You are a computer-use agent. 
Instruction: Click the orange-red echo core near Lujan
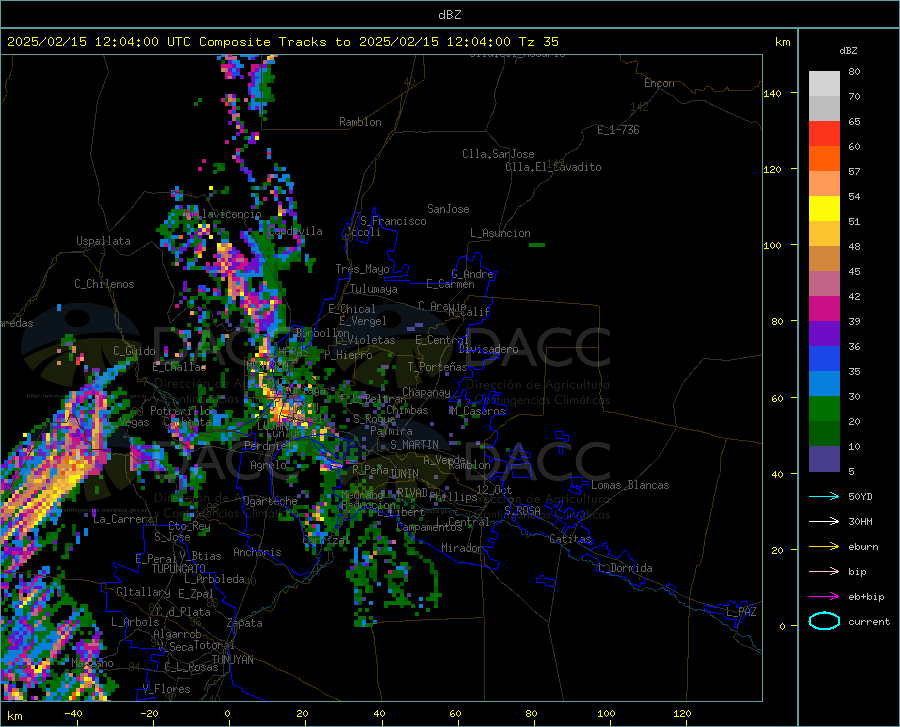(282, 410)
